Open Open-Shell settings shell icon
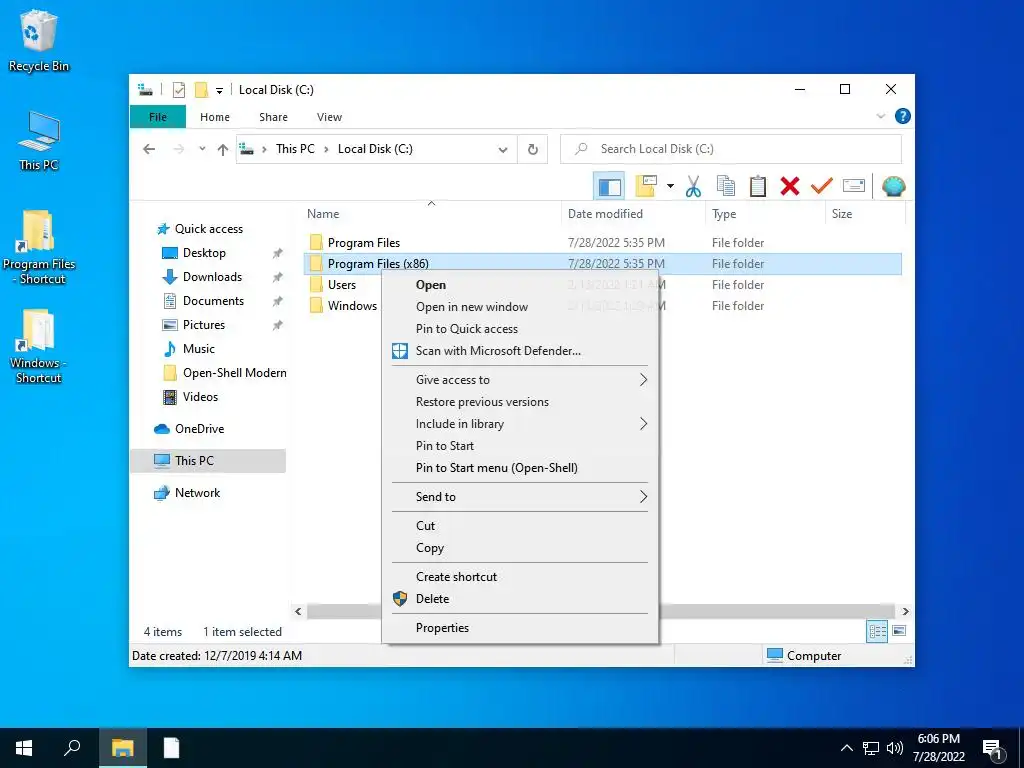 (x=893, y=187)
